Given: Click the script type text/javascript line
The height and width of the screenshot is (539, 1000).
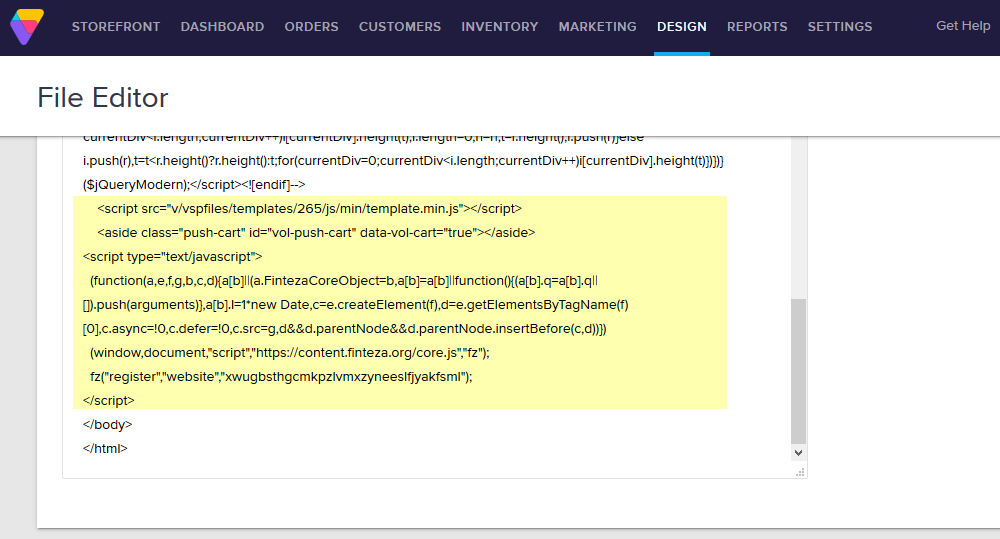Looking at the screenshot, I should coord(172,256).
